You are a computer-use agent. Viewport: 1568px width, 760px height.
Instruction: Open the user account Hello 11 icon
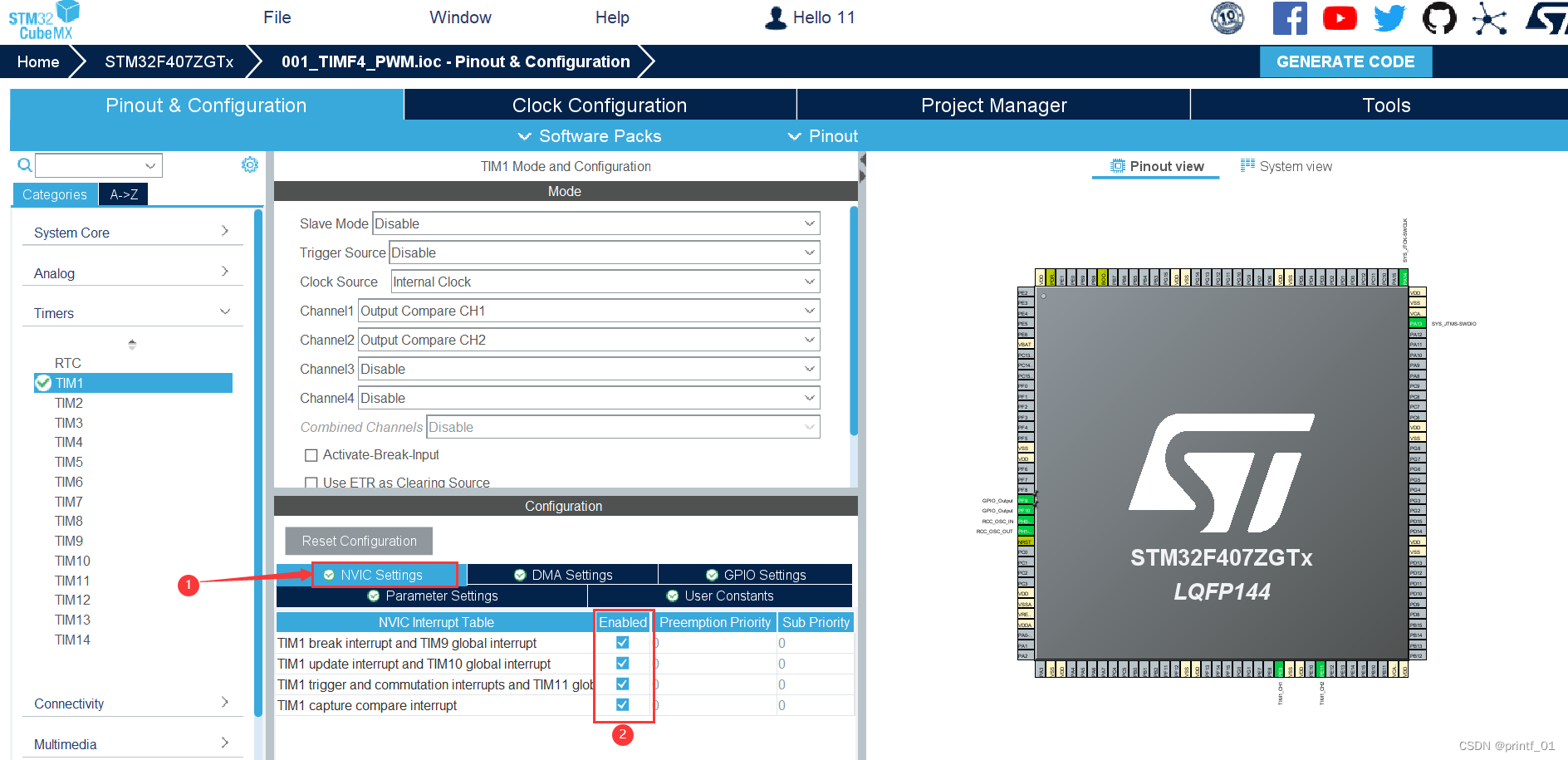point(776,18)
